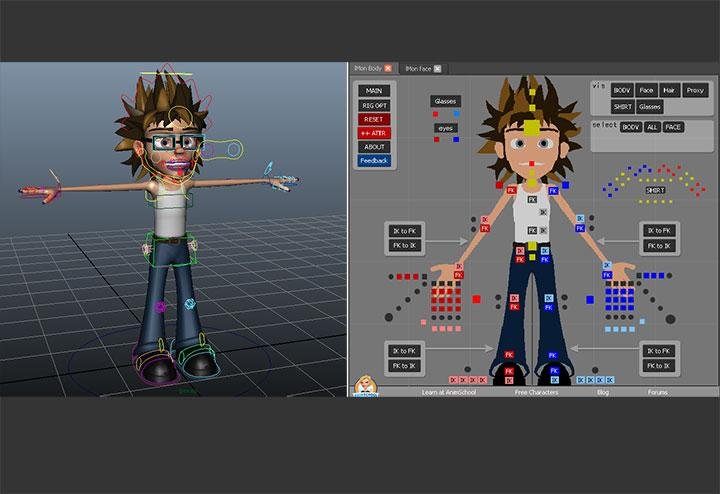Image resolution: width=720 pixels, height=494 pixels.
Task: Select the large yellow head control square
Action: pyautogui.click(x=532, y=128)
